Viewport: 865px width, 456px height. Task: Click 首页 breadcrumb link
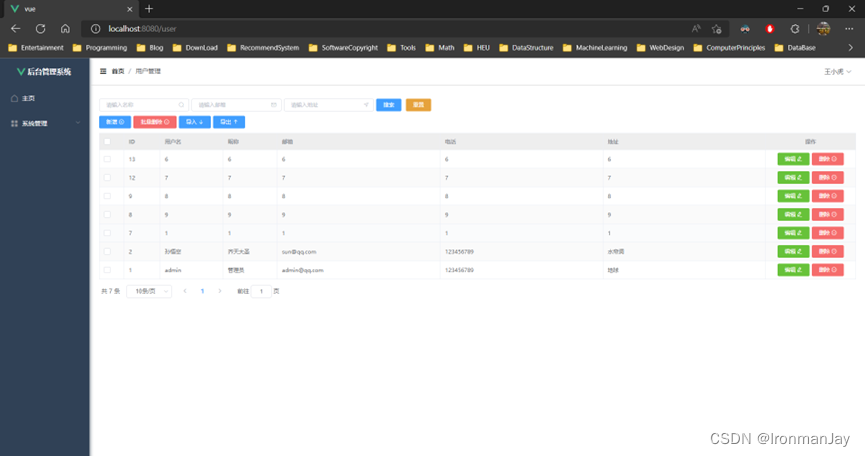(118, 71)
